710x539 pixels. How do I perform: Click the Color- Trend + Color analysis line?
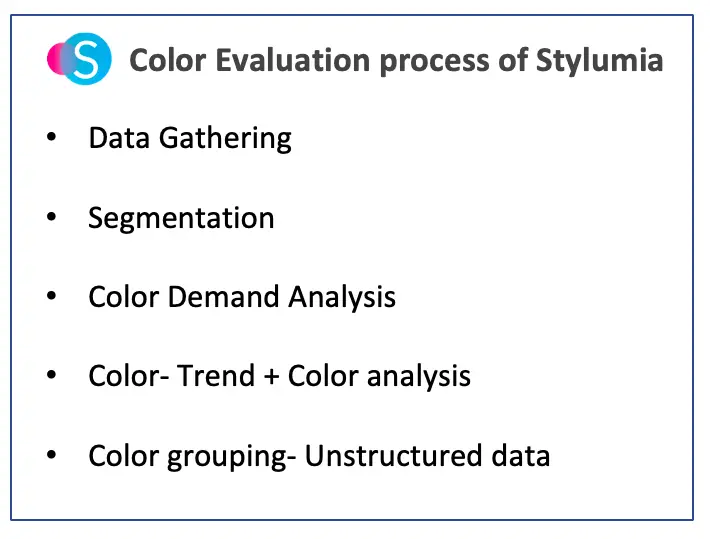(x=279, y=376)
